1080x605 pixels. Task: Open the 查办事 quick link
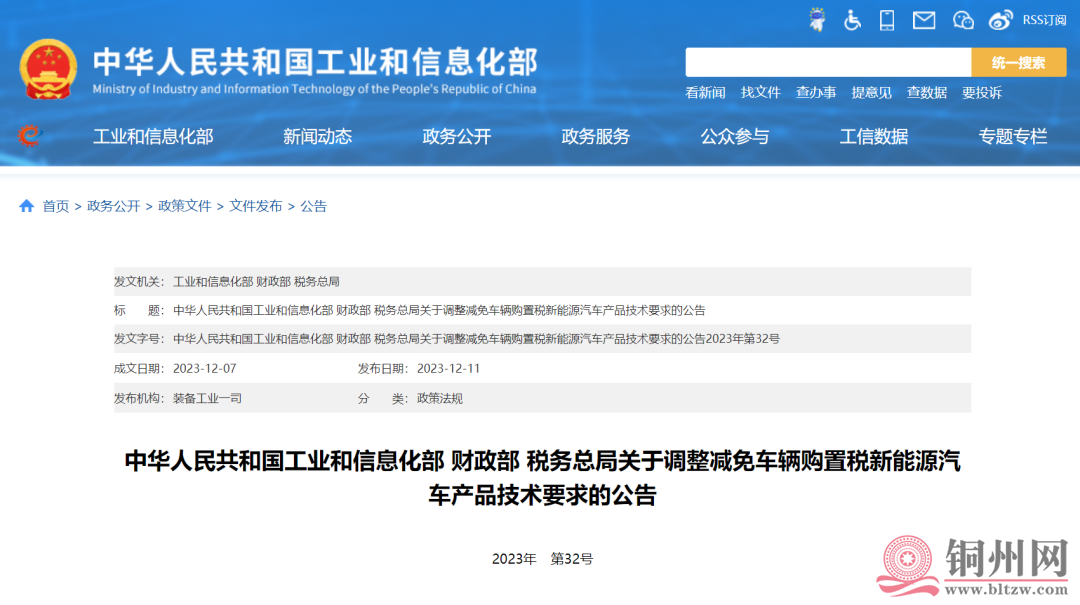click(816, 92)
